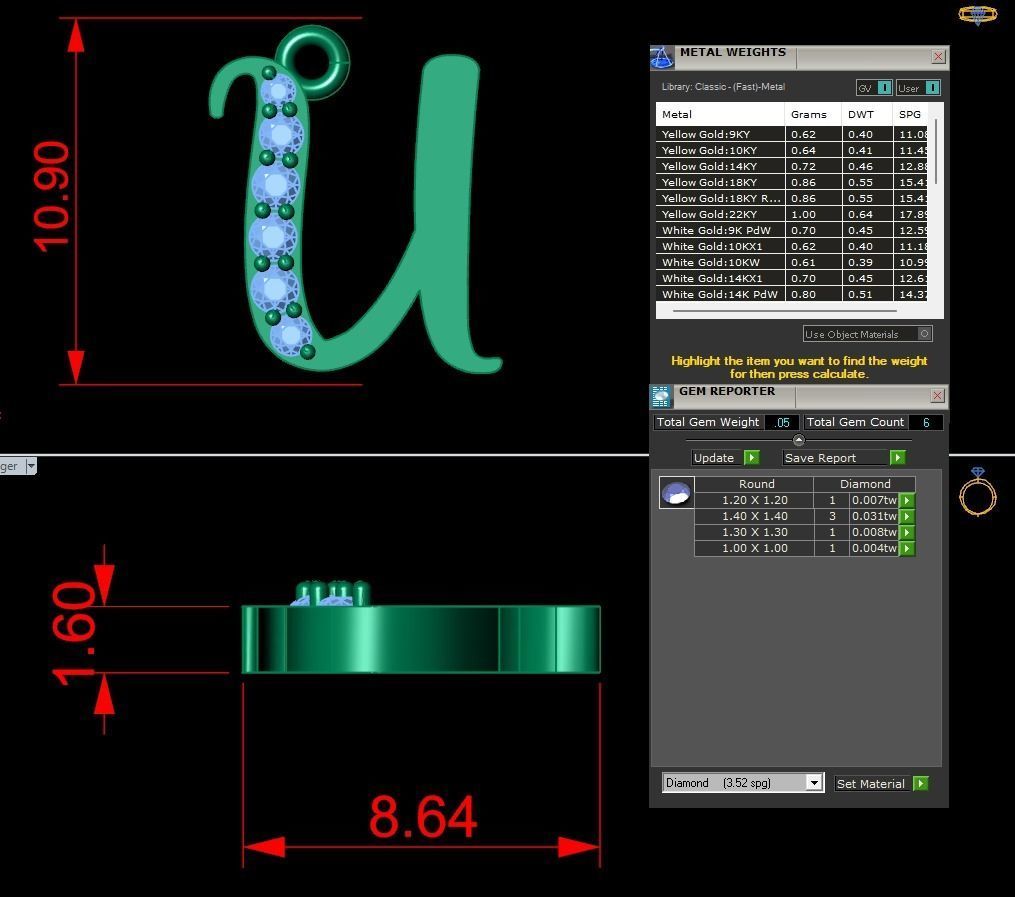Select the Yellow Gold:18KY row

pos(791,183)
